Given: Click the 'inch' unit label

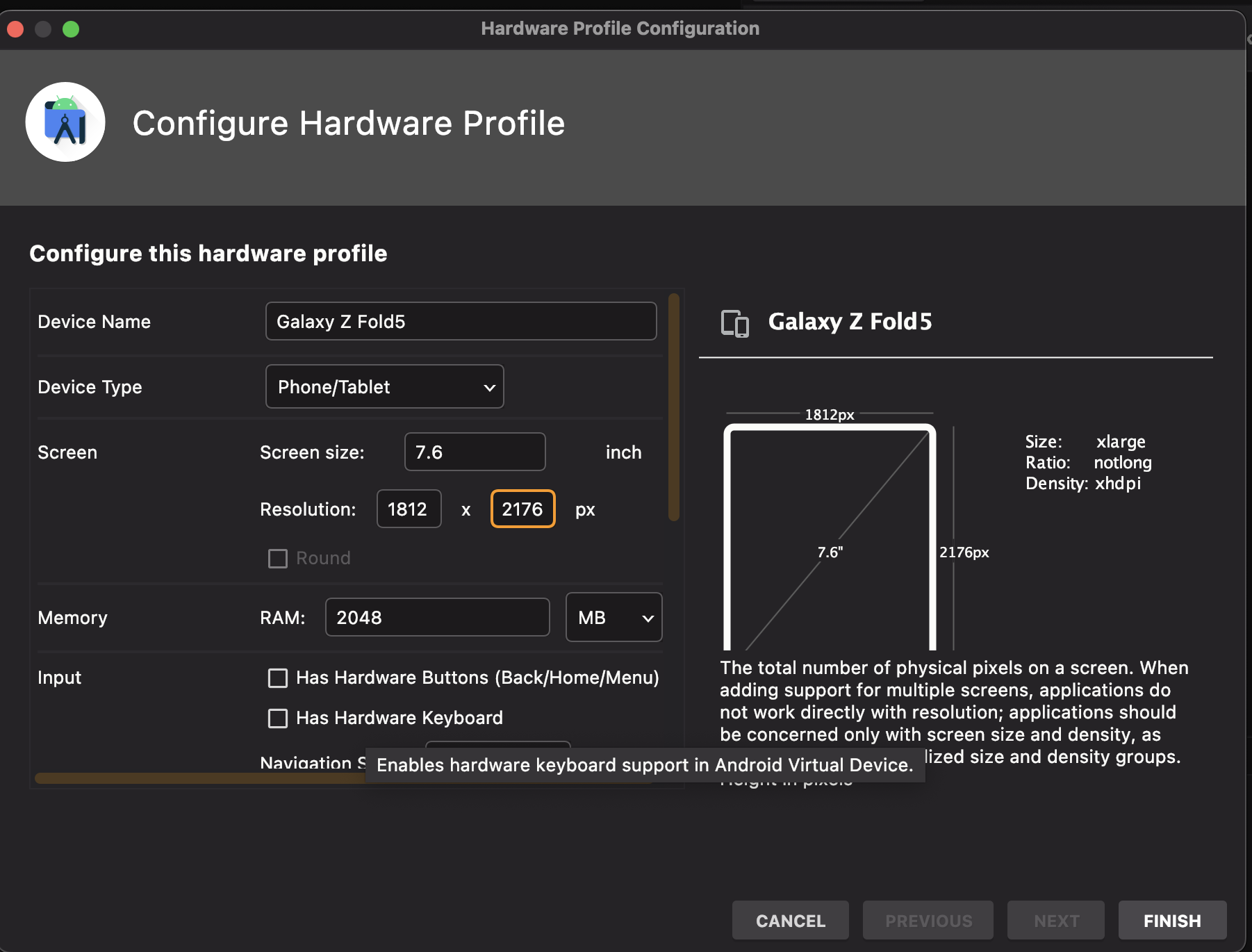Looking at the screenshot, I should (624, 452).
